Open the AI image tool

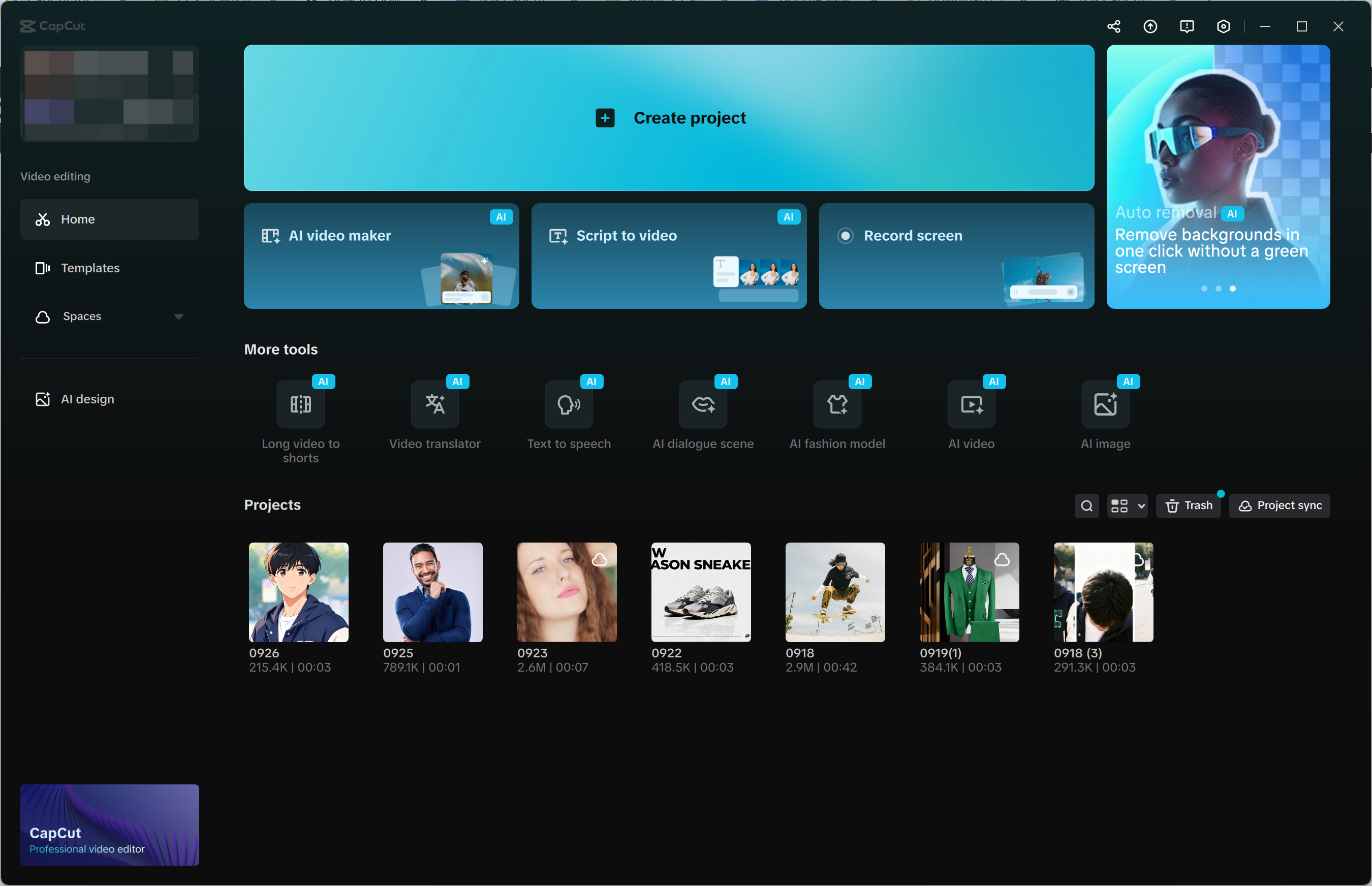point(1105,404)
